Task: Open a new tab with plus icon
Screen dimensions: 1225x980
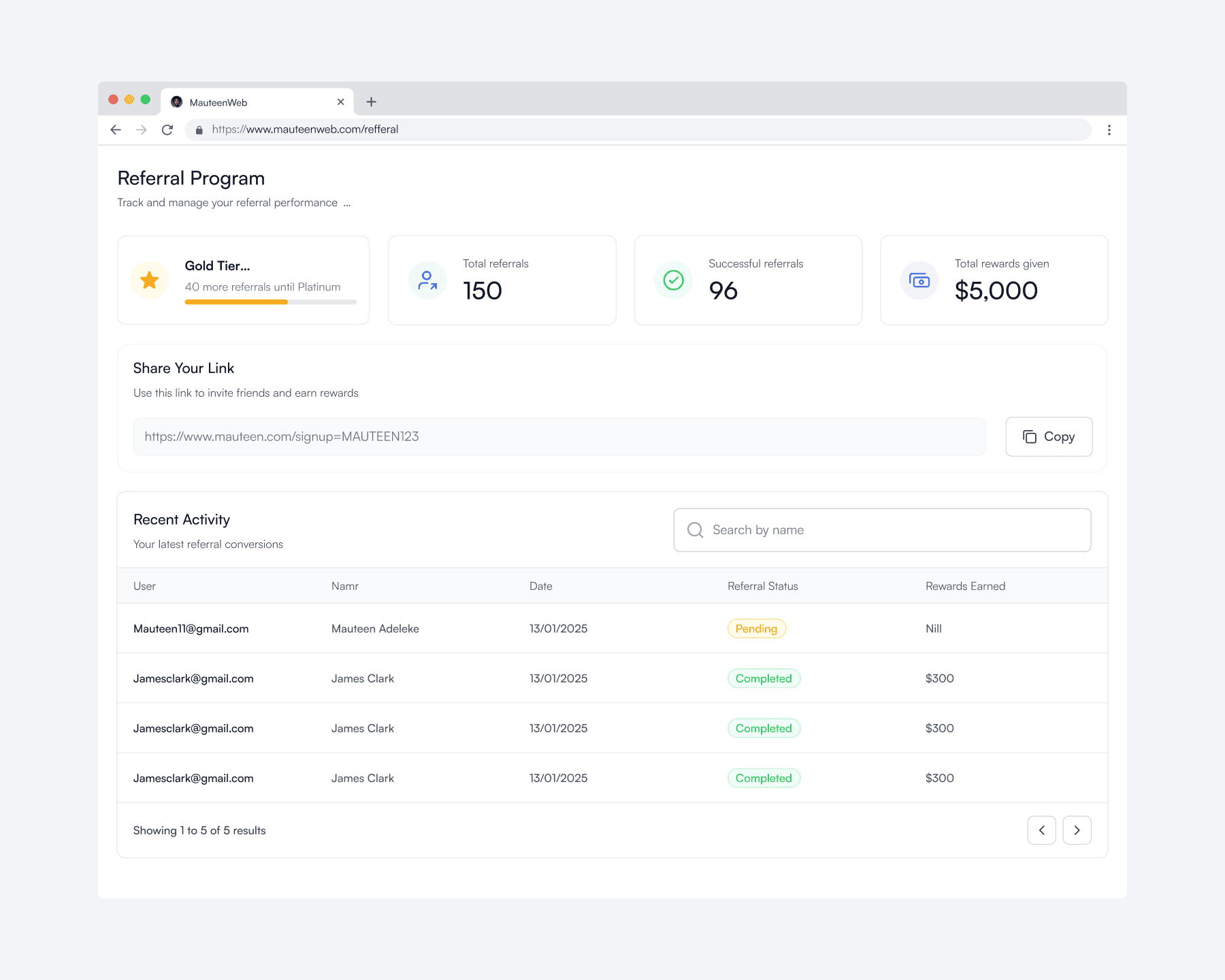Action: [x=371, y=102]
